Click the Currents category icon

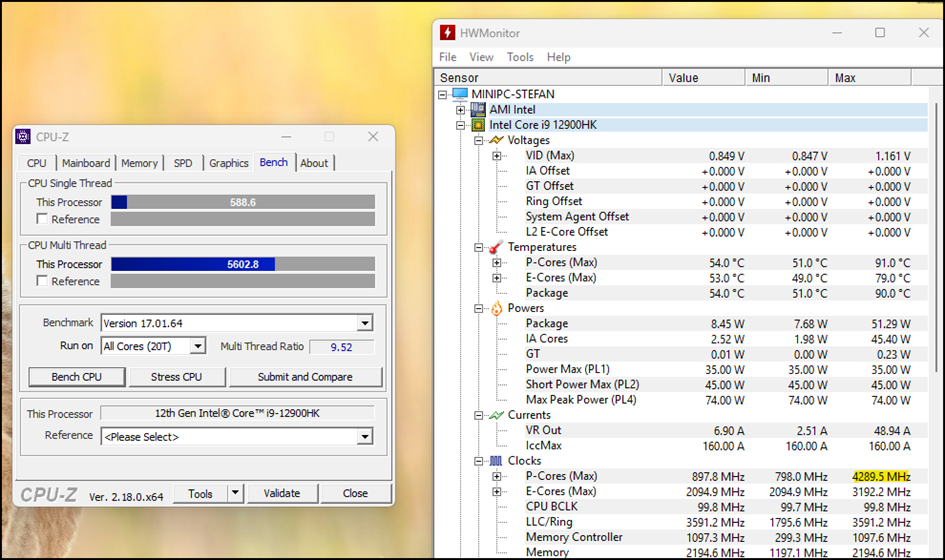pyautogui.click(x=496, y=415)
